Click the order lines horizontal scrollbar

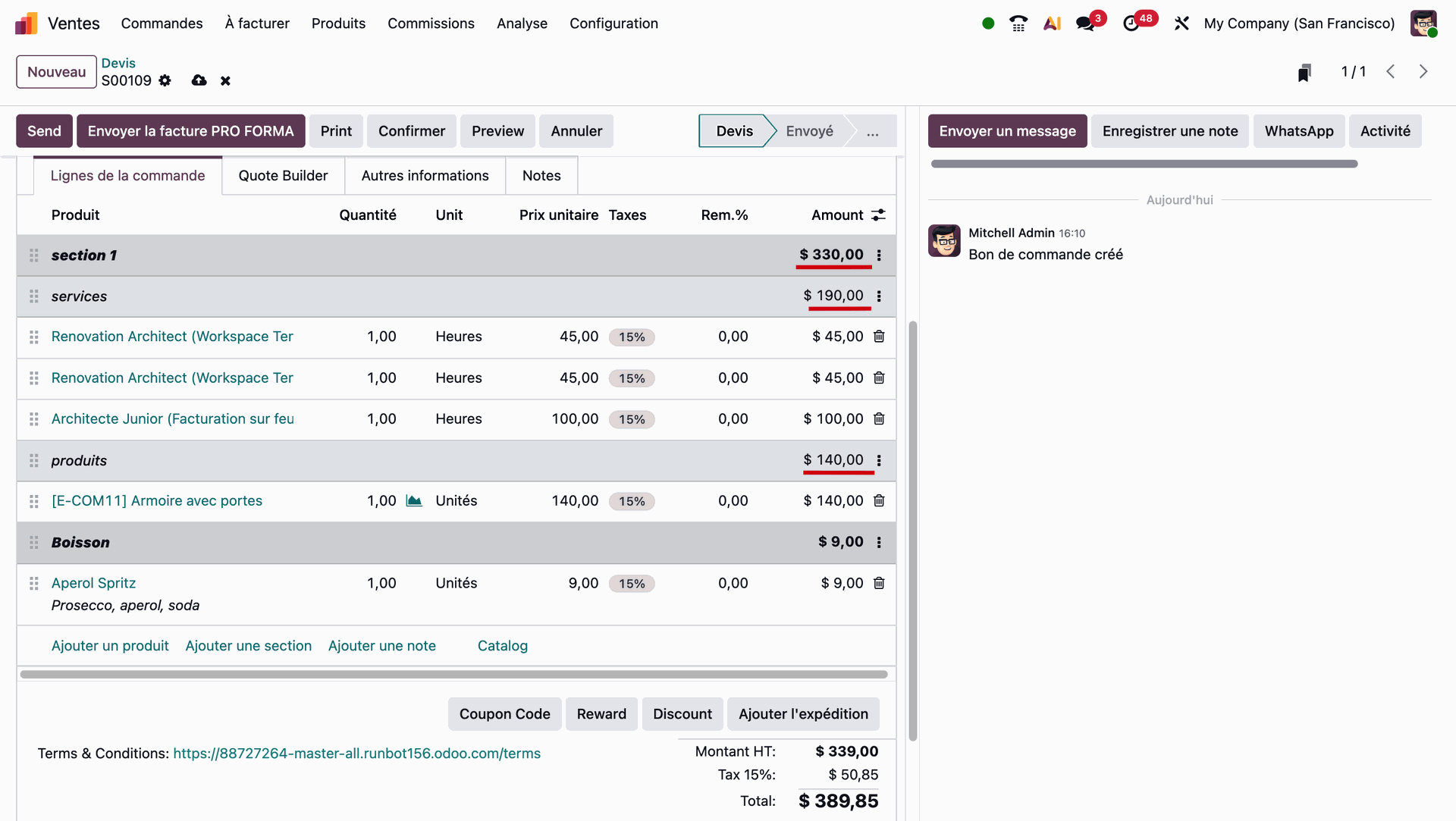453,674
